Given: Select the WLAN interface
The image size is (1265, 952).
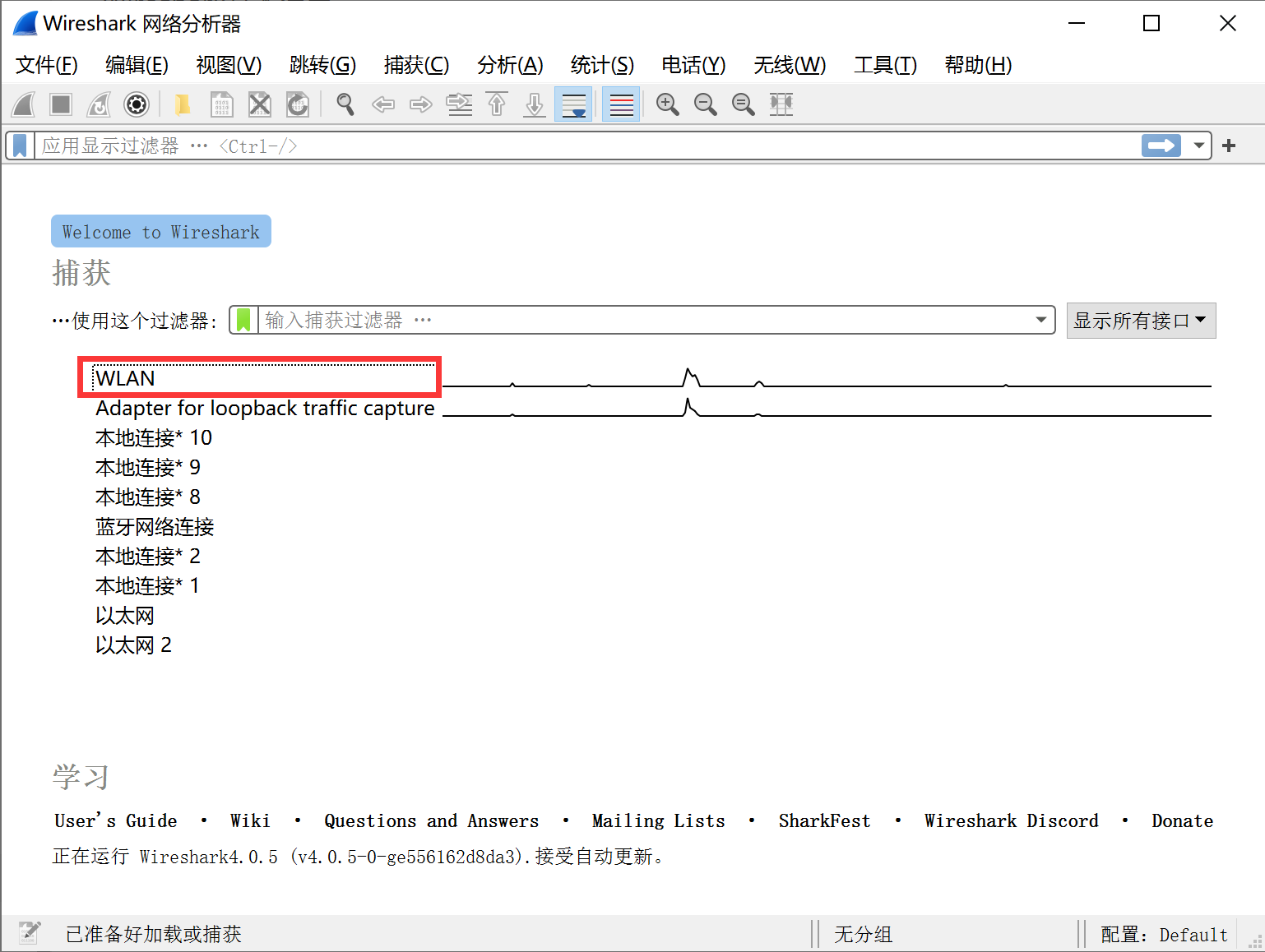Looking at the screenshot, I should coord(125,378).
